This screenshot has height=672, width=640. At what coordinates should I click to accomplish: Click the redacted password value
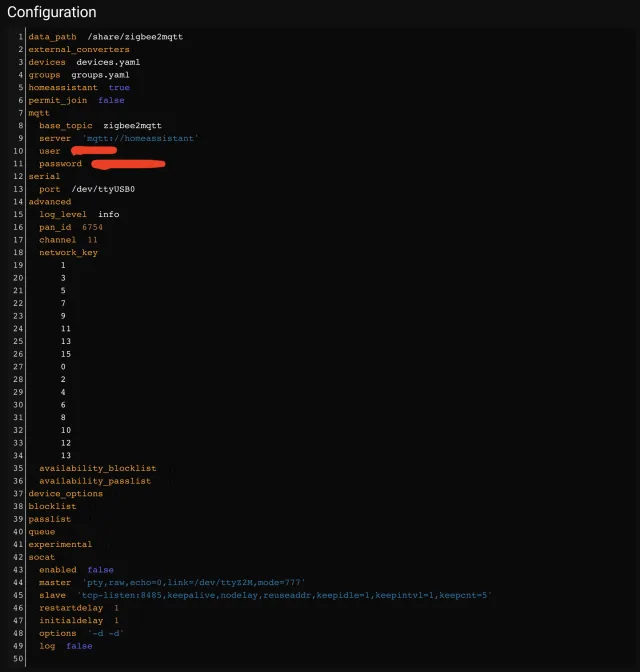[x=128, y=164]
